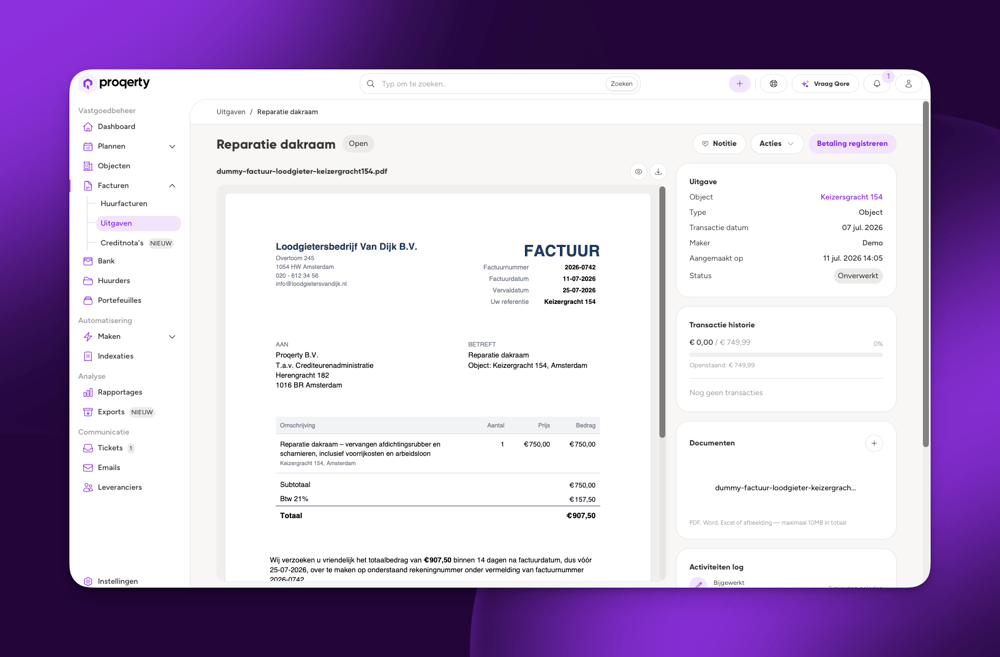Open attached dummy-factuur document entry
This screenshot has height=657, width=1000.
pyautogui.click(x=785, y=488)
